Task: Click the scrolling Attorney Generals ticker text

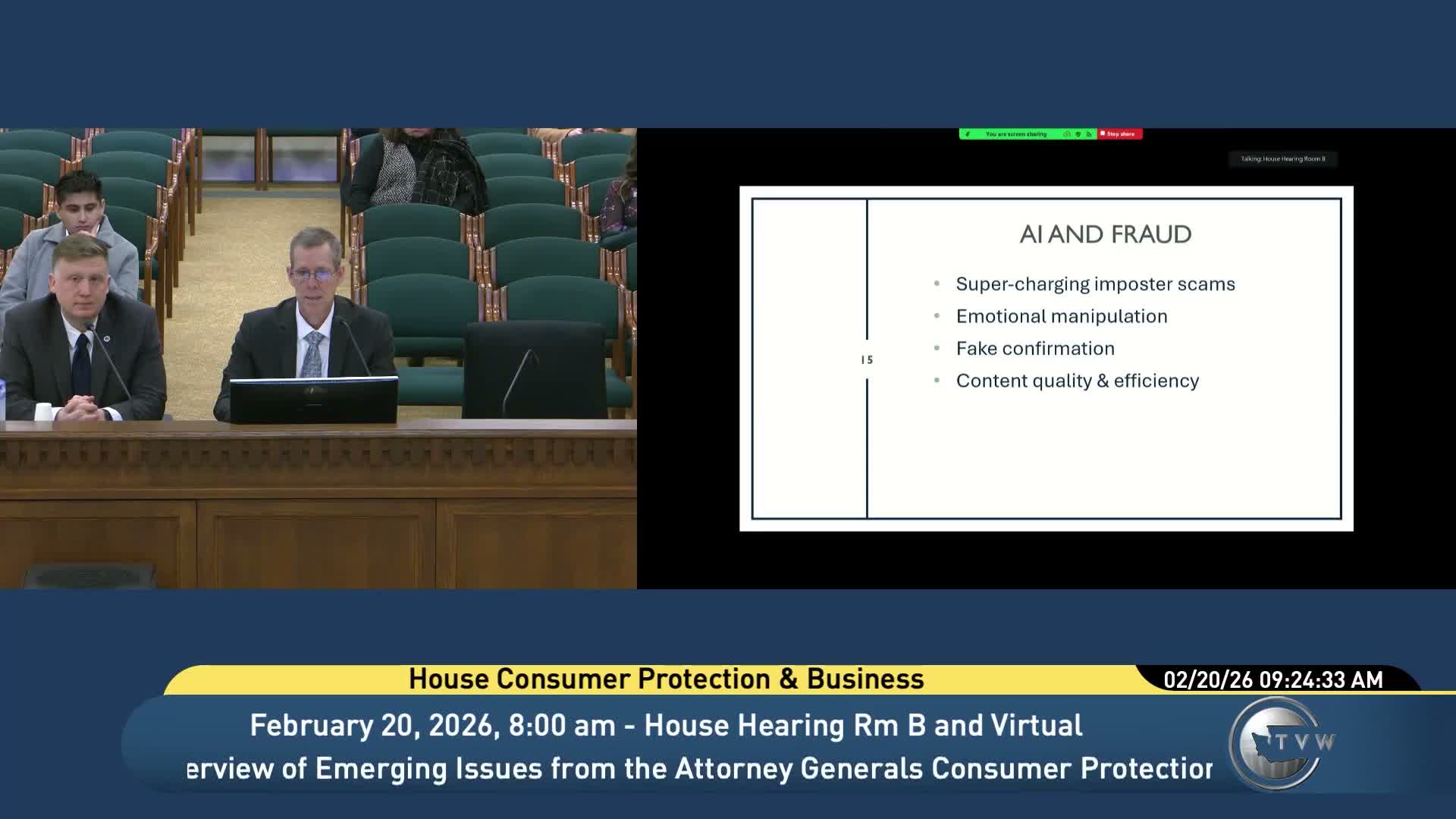Action: click(x=698, y=769)
